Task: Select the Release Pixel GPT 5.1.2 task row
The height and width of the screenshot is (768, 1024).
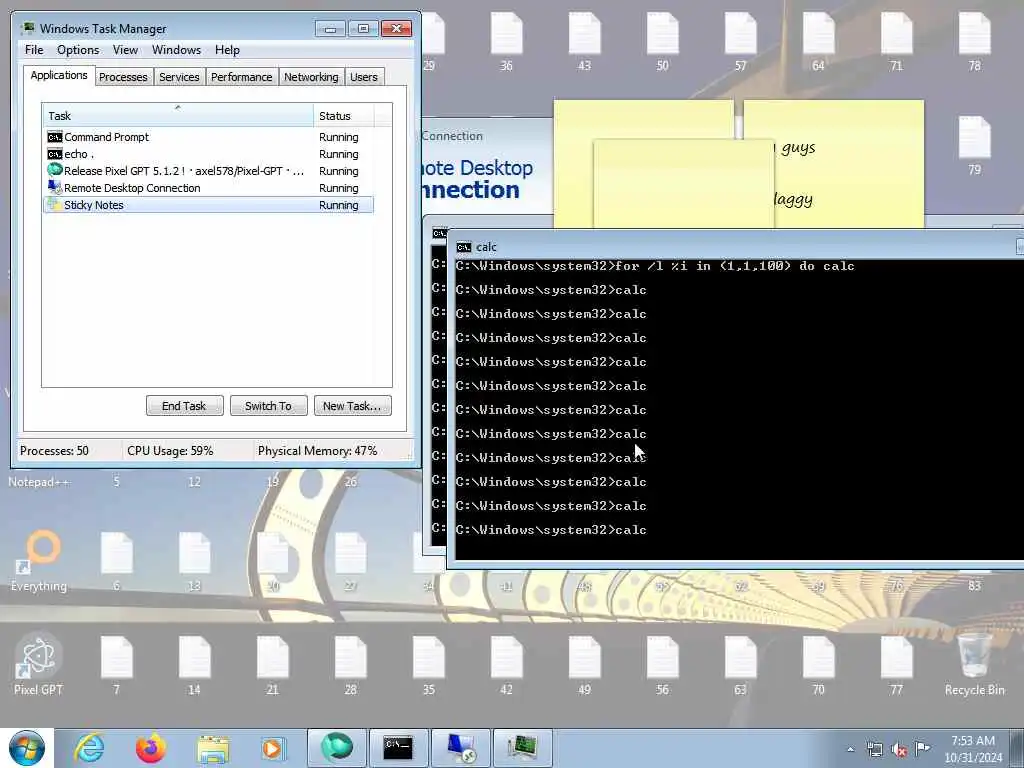Action: [x=208, y=171]
